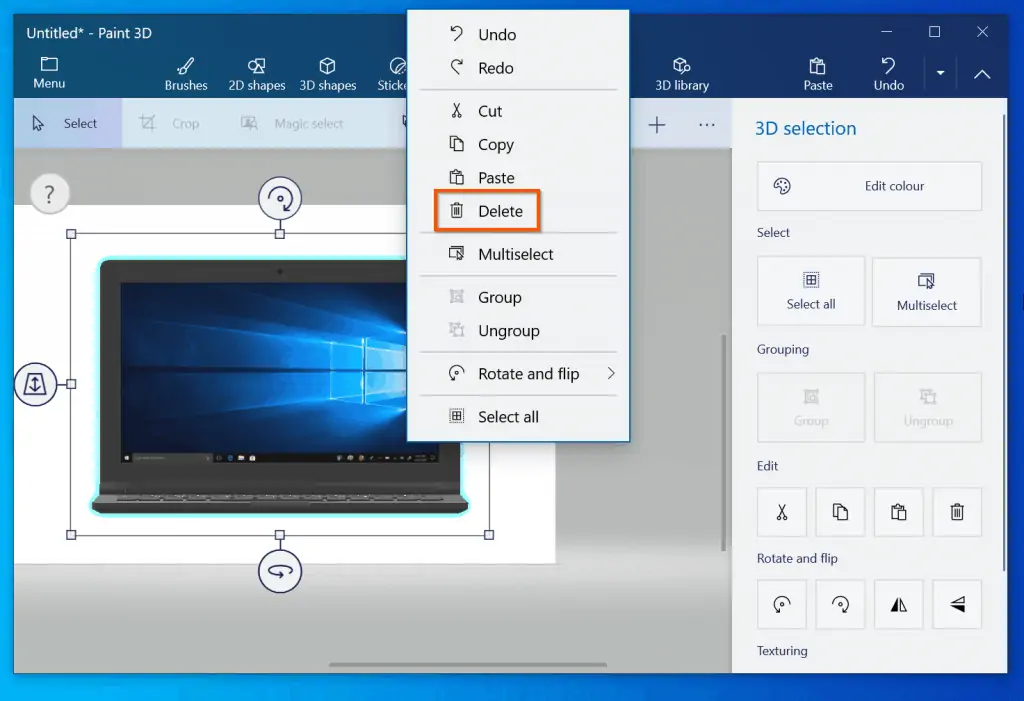Viewport: 1024px width, 701px height.
Task: Click the Select all button in side panel
Action: (x=811, y=291)
